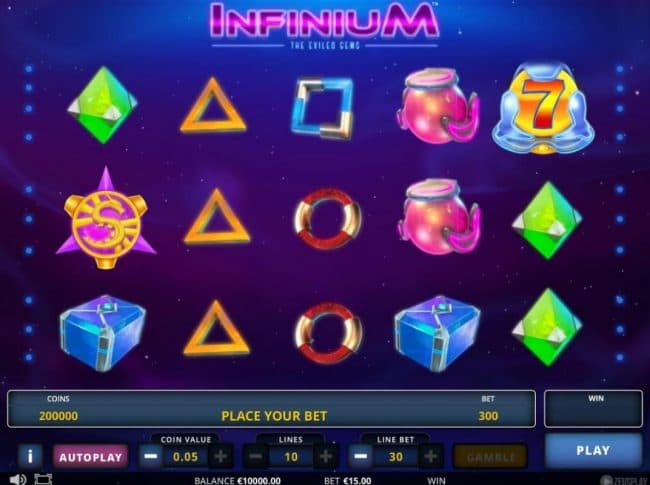650x485 pixels.
Task: Decrease the number of lines
Action: click(256, 456)
